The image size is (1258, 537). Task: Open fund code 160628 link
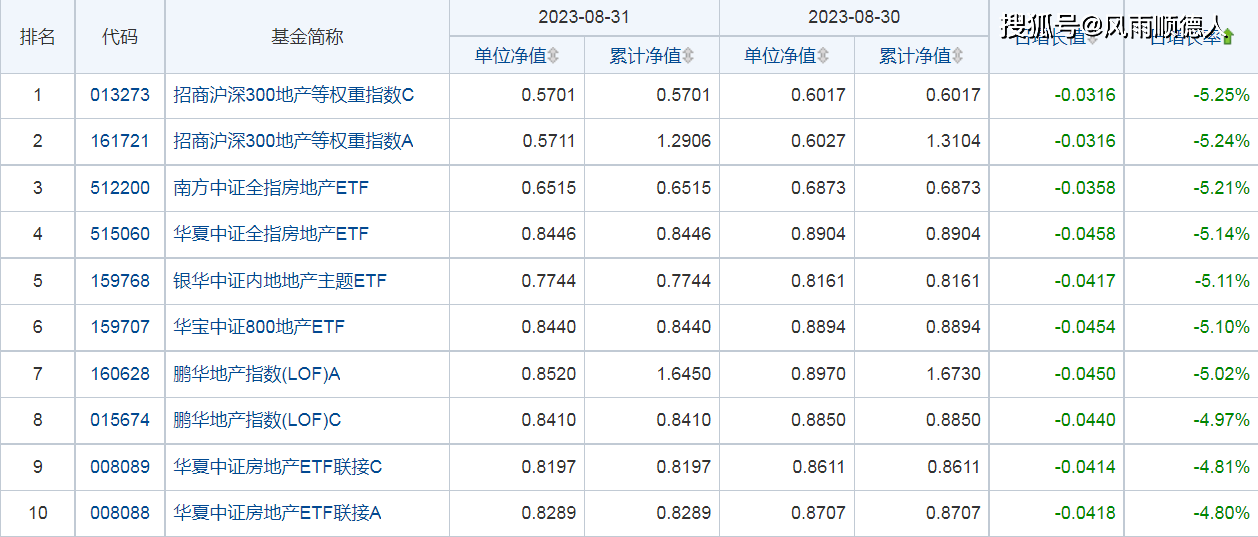[x=120, y=374]
